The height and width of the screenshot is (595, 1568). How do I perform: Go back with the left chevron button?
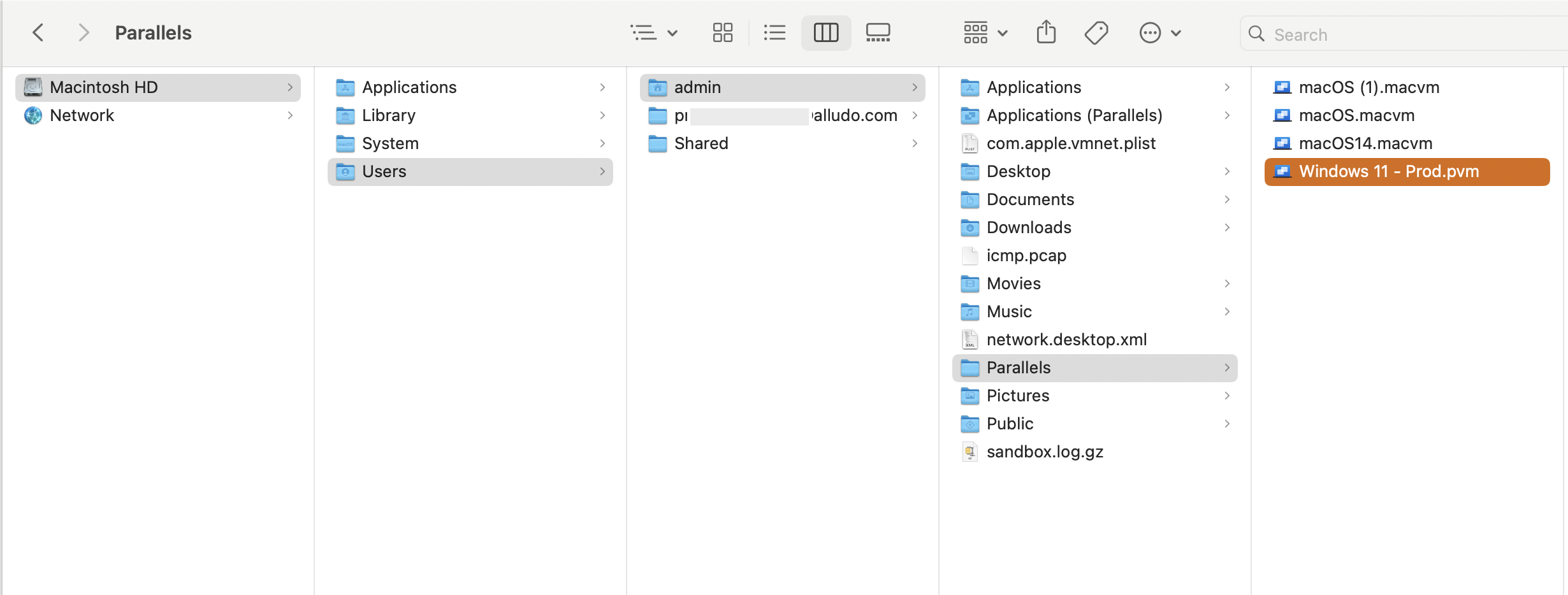pos(38,32)
